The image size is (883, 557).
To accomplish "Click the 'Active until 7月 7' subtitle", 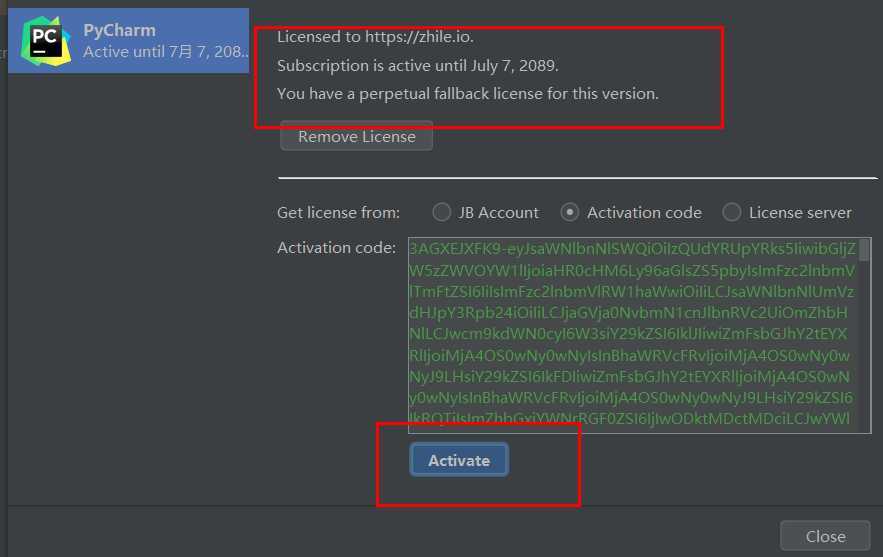I will pyautogui.click(x=166, y=52).
